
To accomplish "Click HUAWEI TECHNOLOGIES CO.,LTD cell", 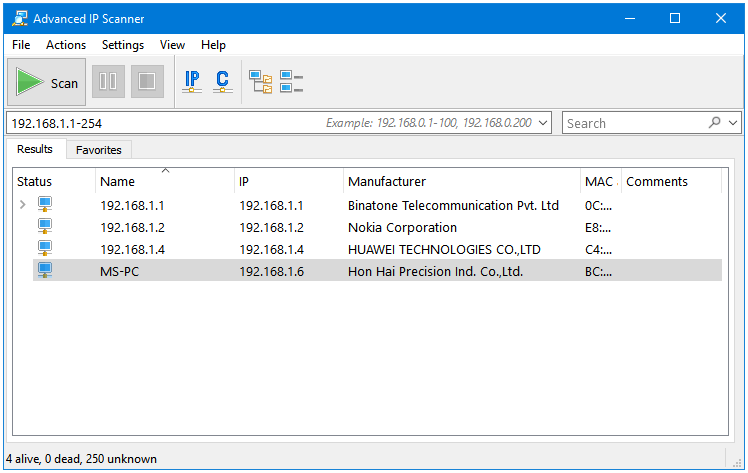I will pos(444,249).
